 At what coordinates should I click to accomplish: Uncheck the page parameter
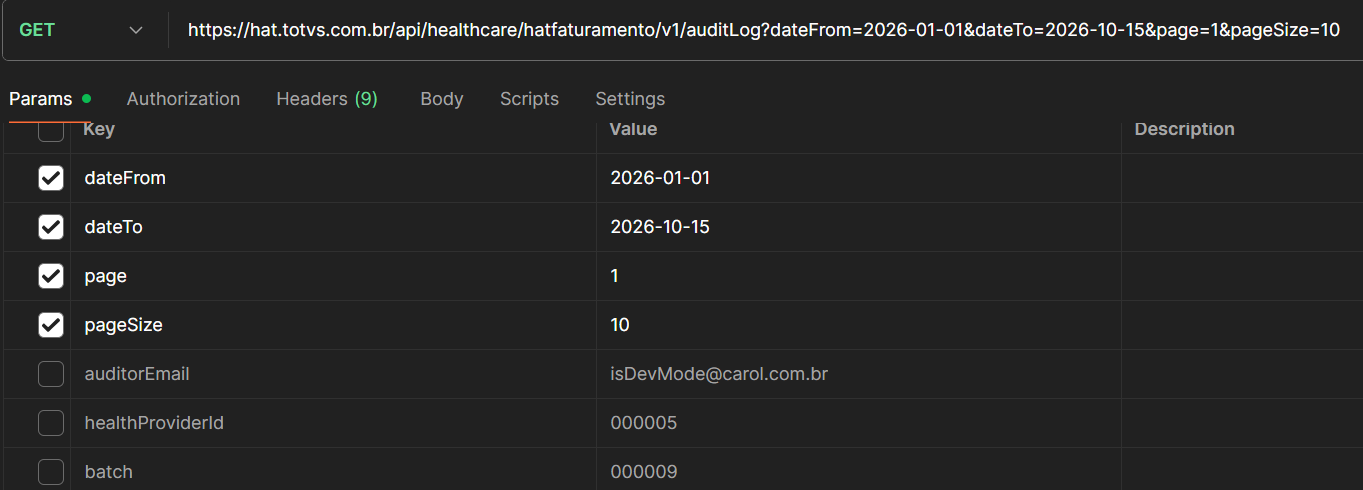[51, 276]
